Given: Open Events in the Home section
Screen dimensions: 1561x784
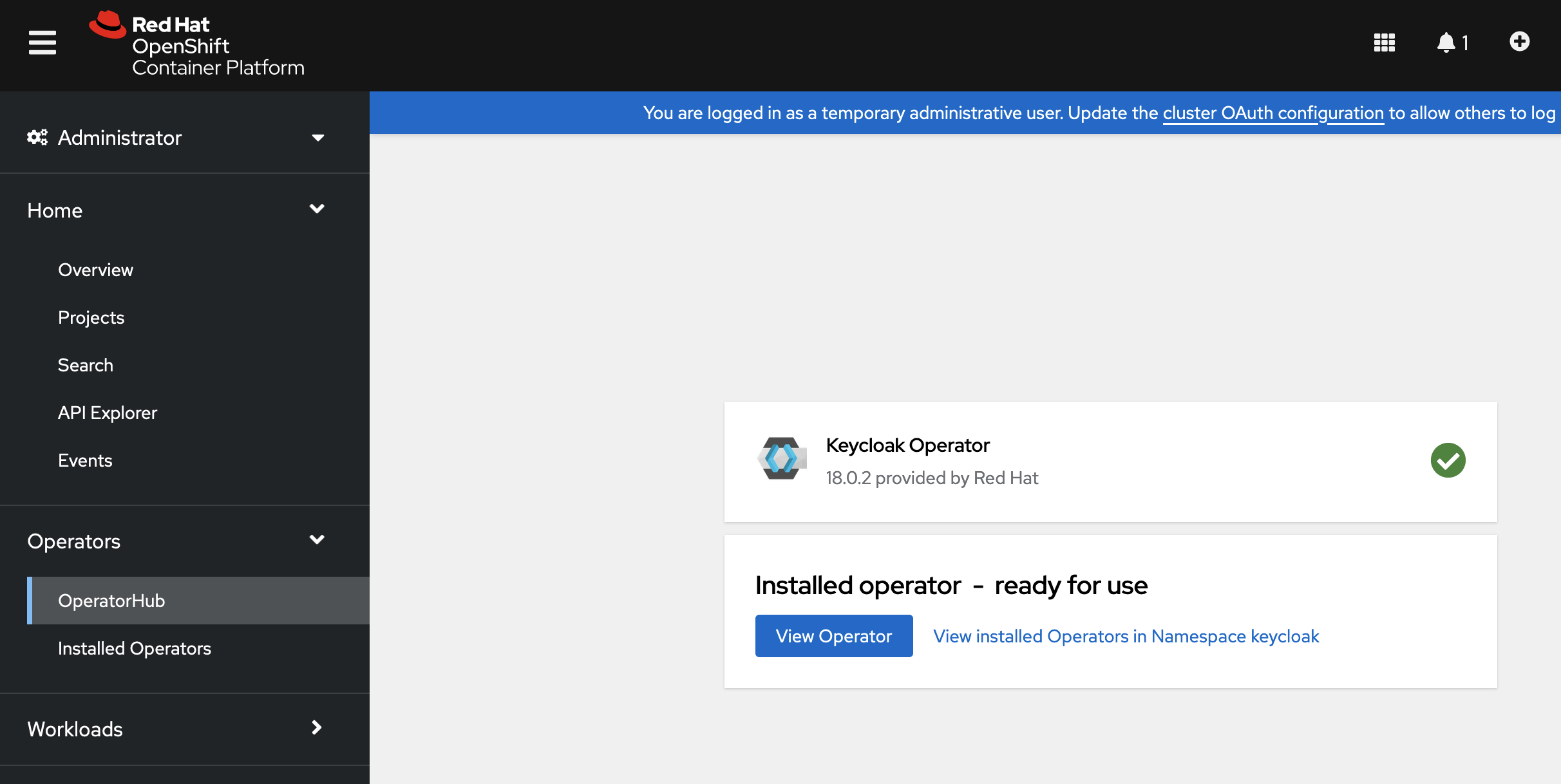Looking at the screenshot, I should tap(85, 460).
